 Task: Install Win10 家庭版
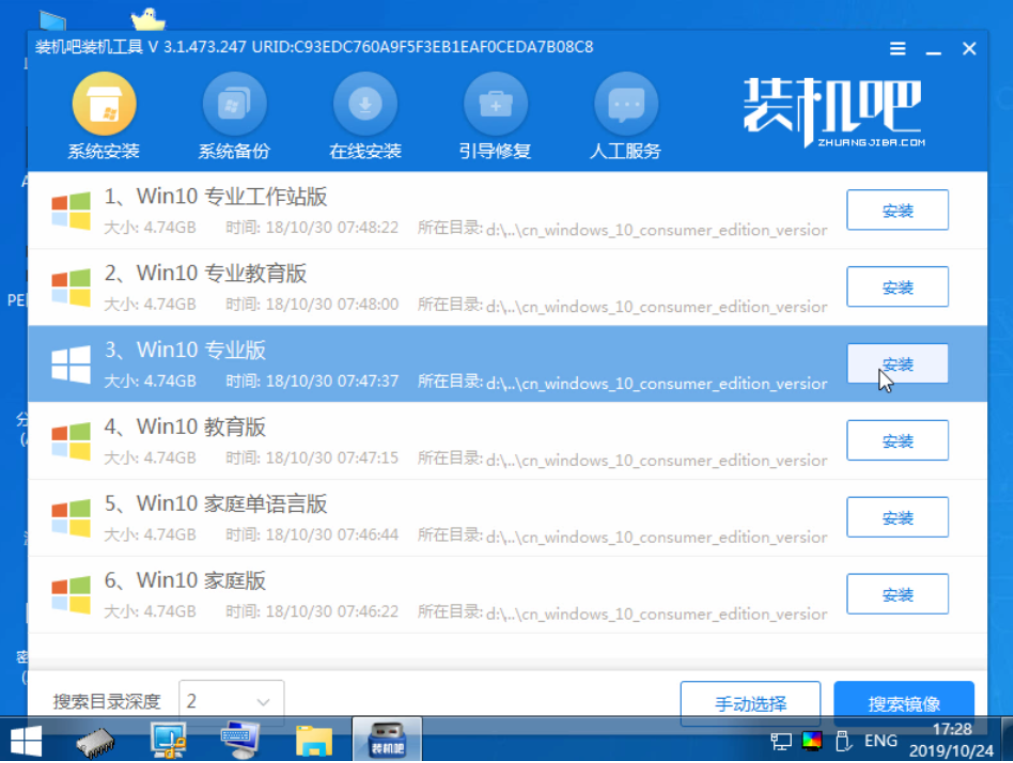pyautogui.click(x=897, y=594)
